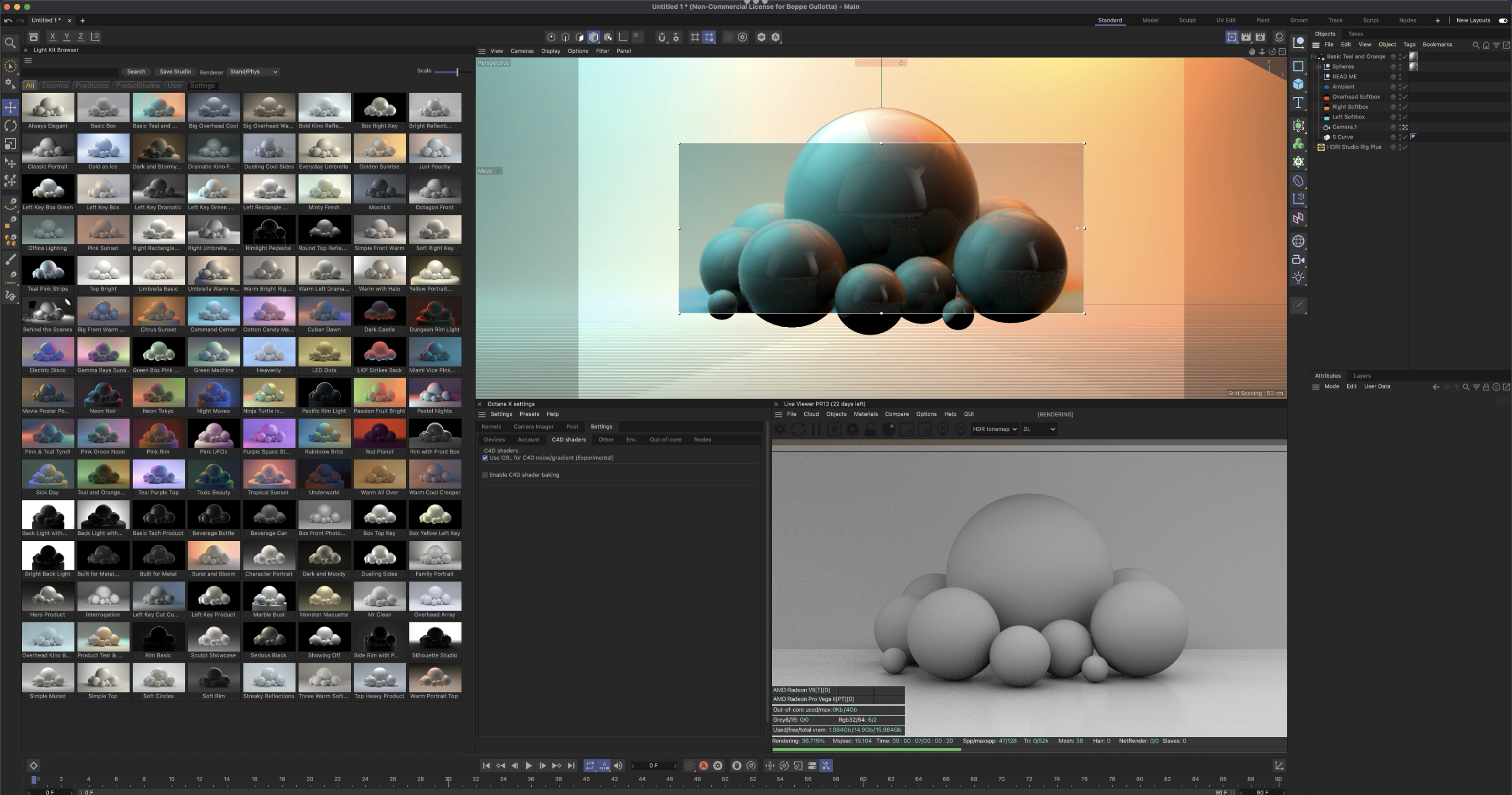1512x795 pixels.
Task: Adjust the Light Kit Browser Scale slider
Action: pyautogui.click(x=456, y=71)
